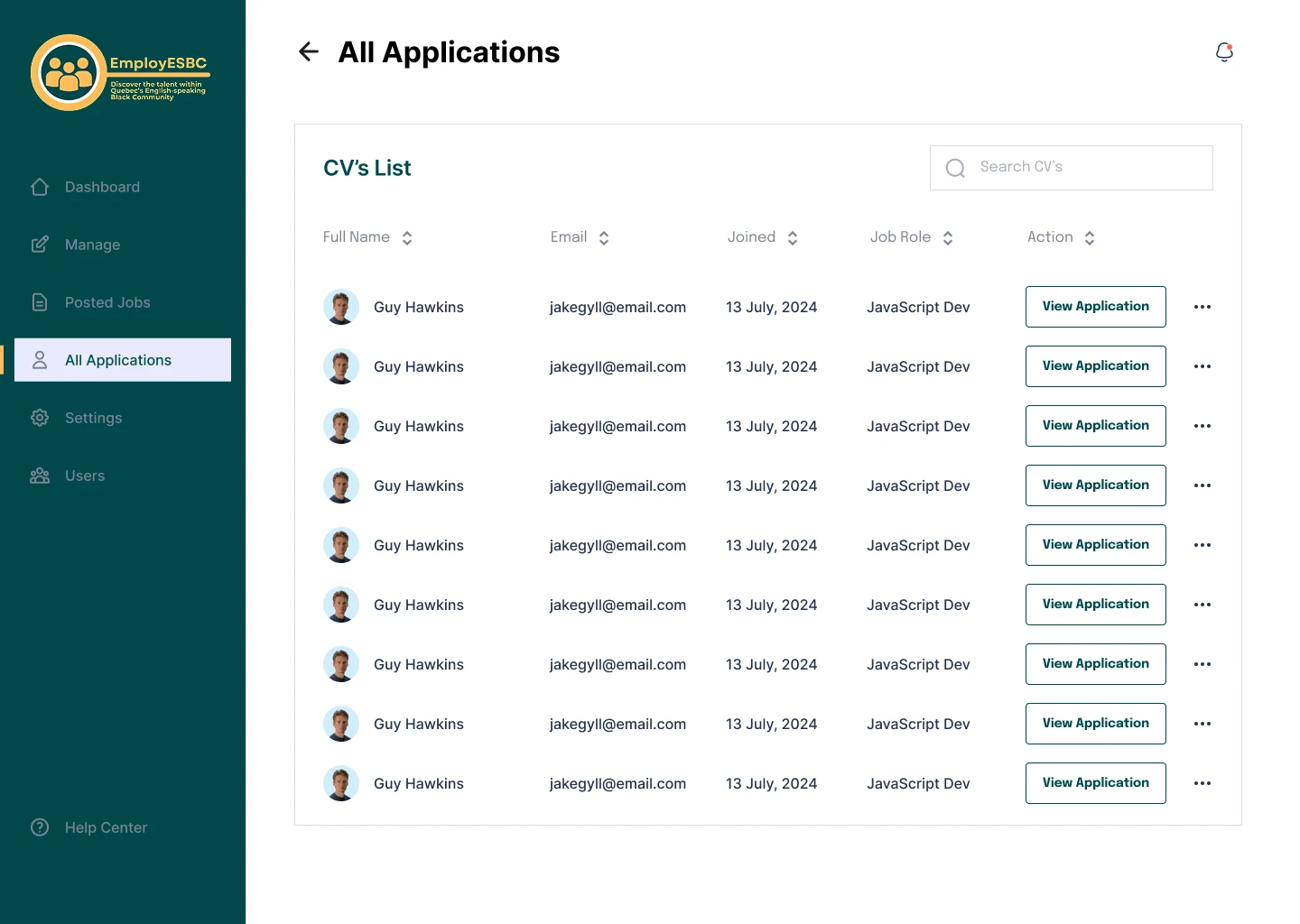Click the first row's Guy Hawkins avatar
1300x924 pixels.
click(x=341, y=307)
